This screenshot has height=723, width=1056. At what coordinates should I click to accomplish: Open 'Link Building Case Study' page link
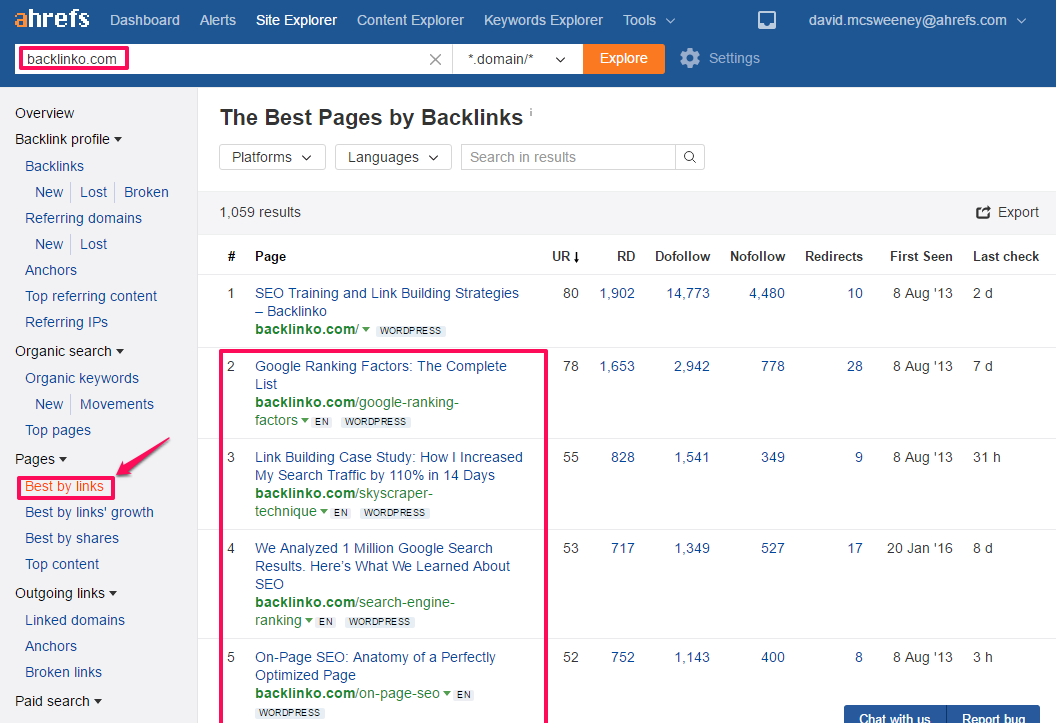click(389, 466)
